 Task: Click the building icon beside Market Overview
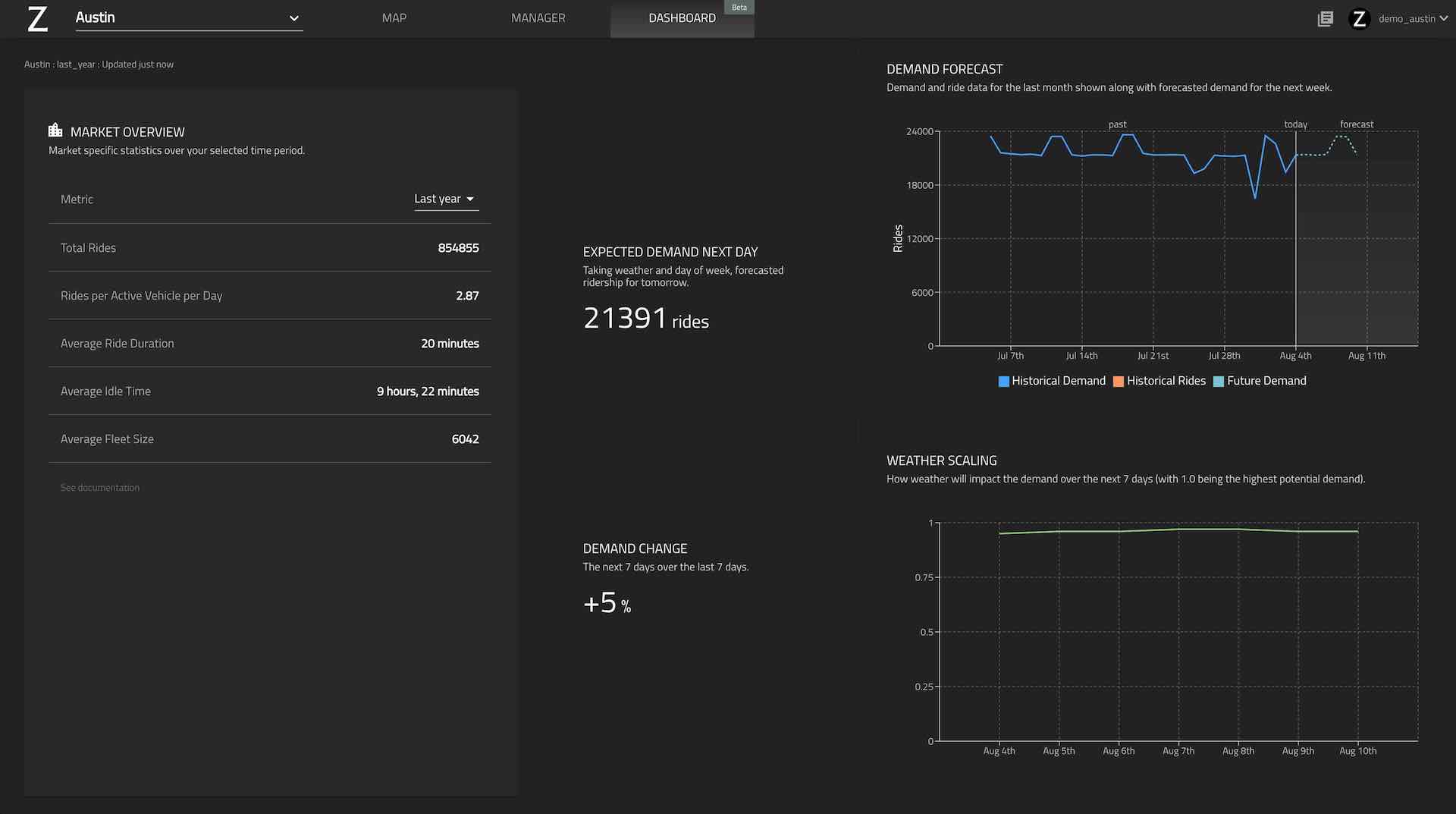(55, 130)
